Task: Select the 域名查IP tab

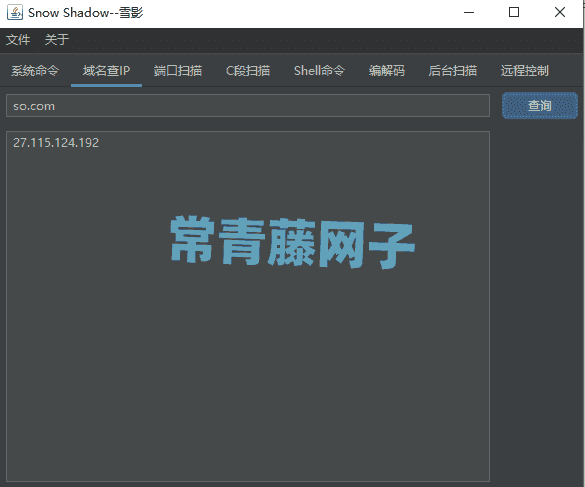Action: pos(106,71)
